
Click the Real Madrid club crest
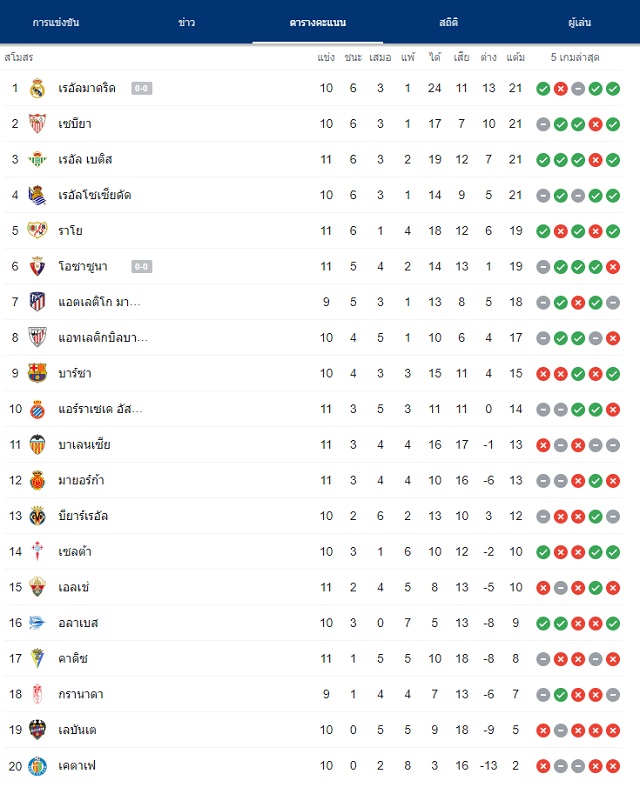click(37, 88)
